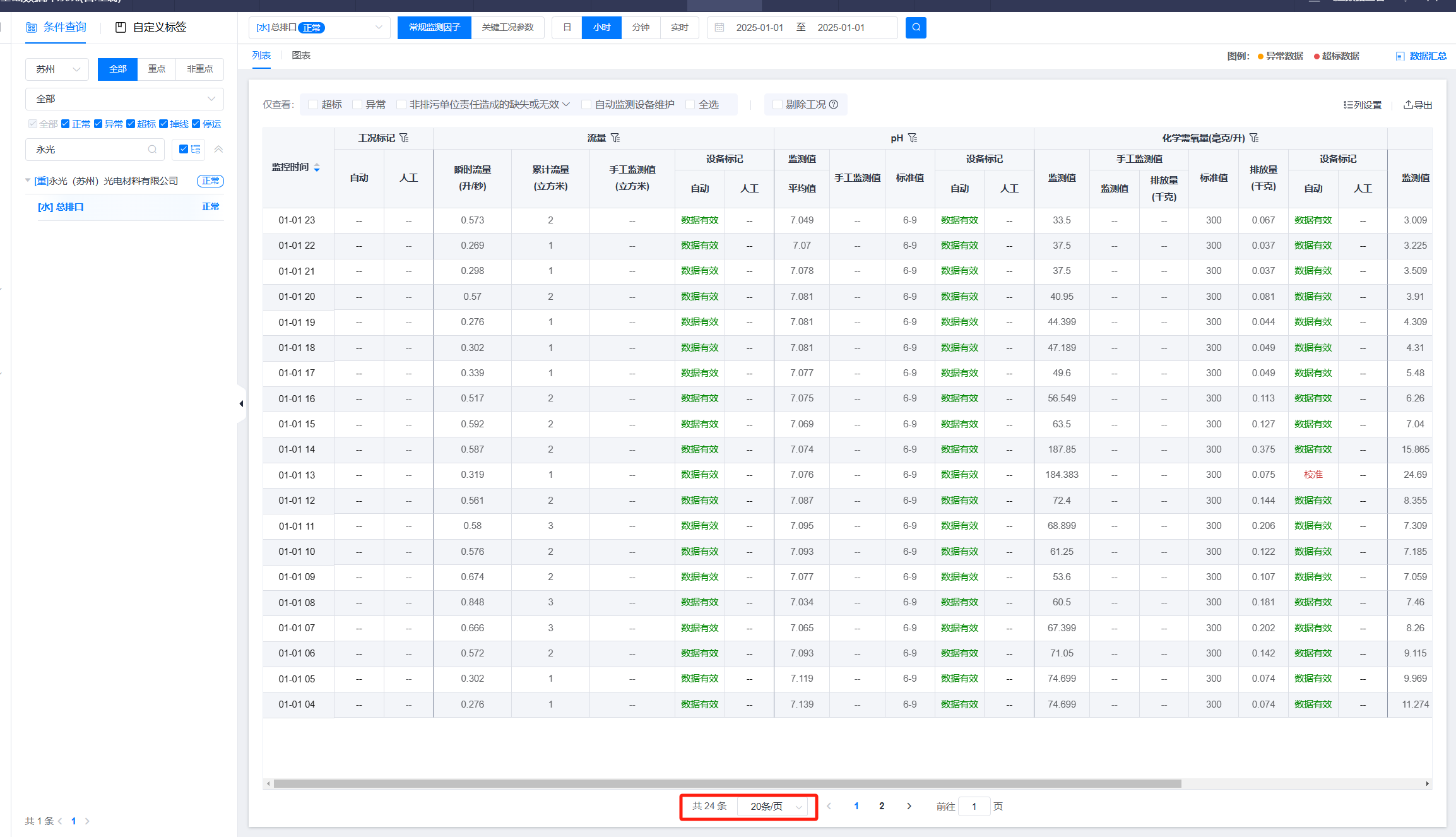Image resolution: width=1456 pixels, height=837 pixels.
Task: Select the 常规监测因子 tab
Action: point(434,27)
